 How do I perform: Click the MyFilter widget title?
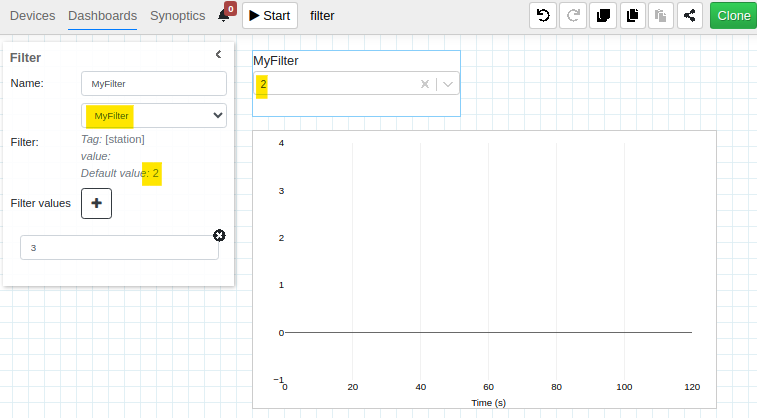276,61
